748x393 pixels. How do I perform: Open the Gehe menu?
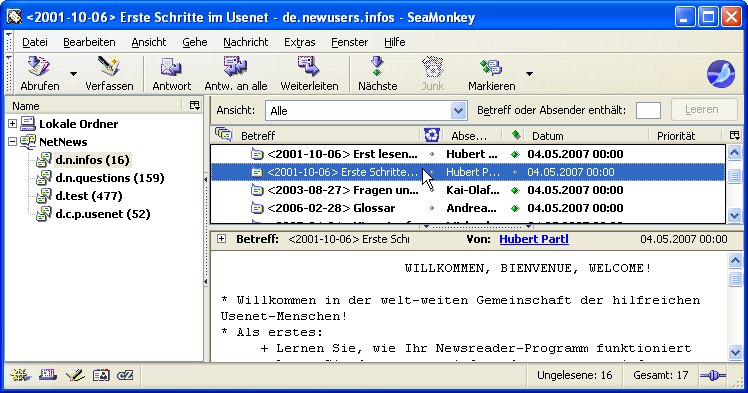tap(195, 42)
